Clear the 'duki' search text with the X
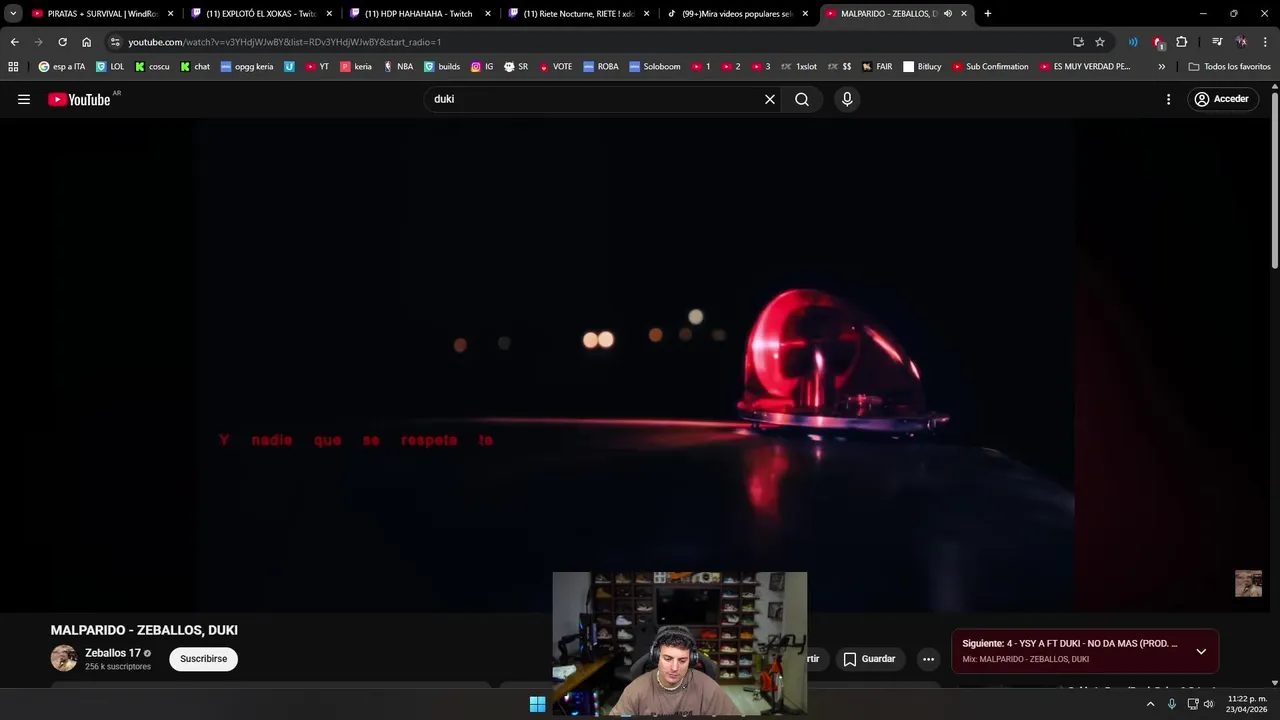The height and width of the screenshot is (720, 1280). (770, 99)
